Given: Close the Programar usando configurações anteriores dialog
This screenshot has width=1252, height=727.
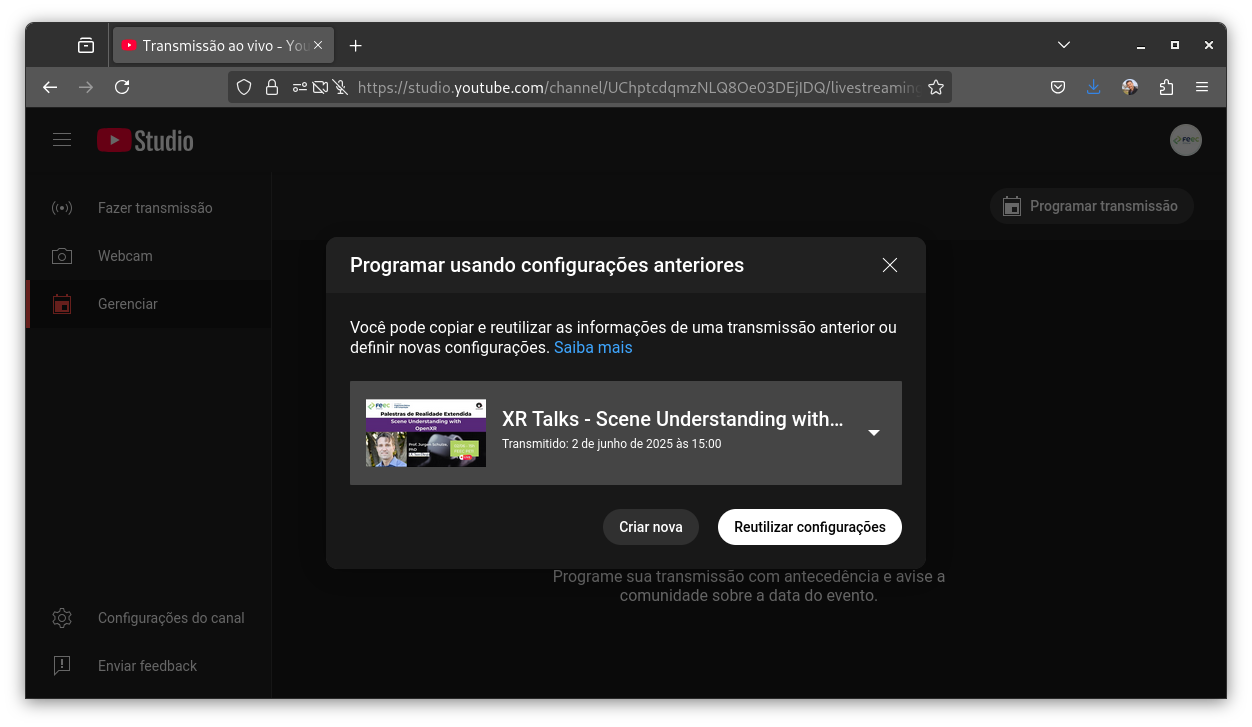Looking at the screenshot, I should [x=890, y=265].
